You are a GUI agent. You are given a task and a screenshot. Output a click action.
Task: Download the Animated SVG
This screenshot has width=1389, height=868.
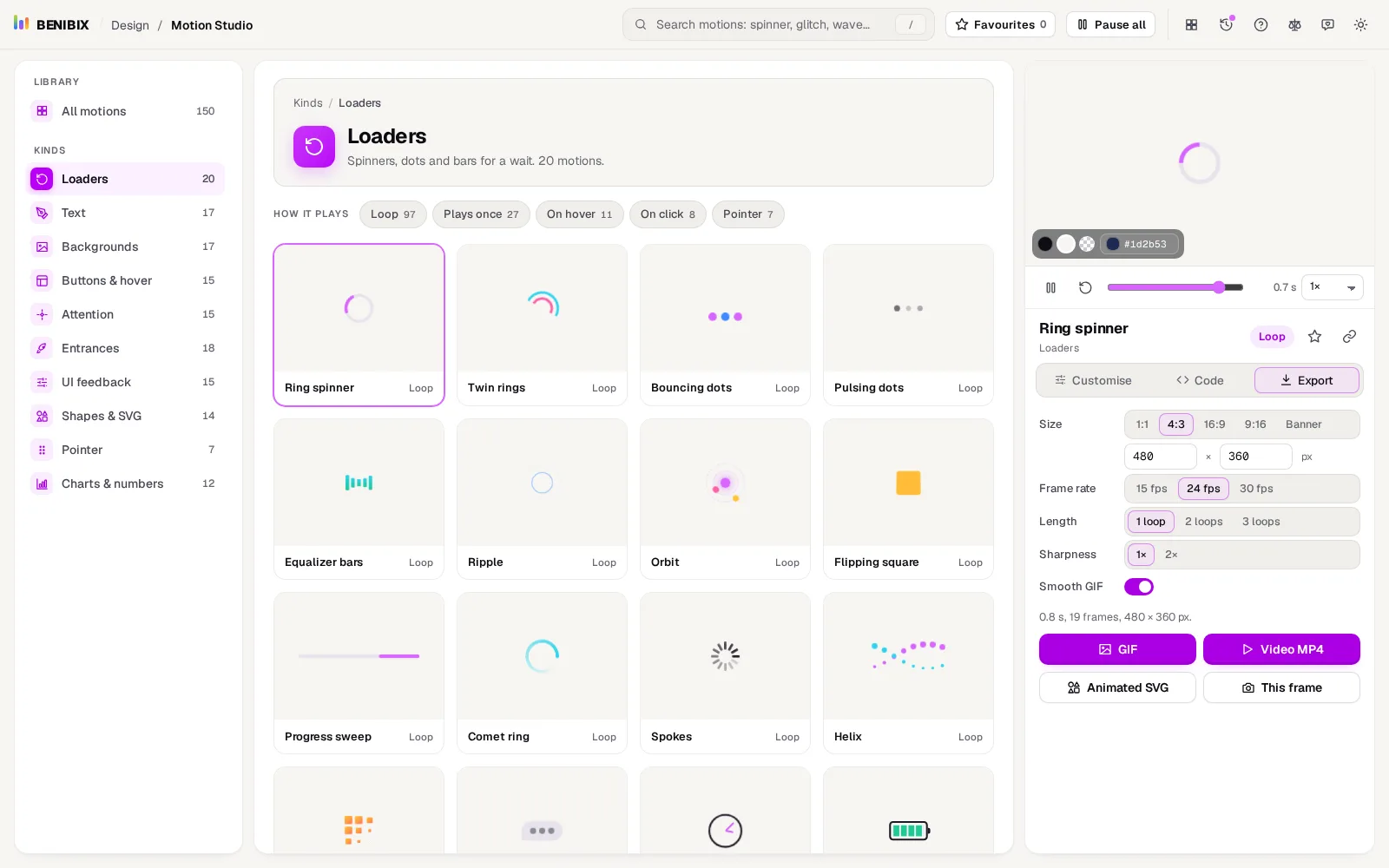pos(1117,687)
